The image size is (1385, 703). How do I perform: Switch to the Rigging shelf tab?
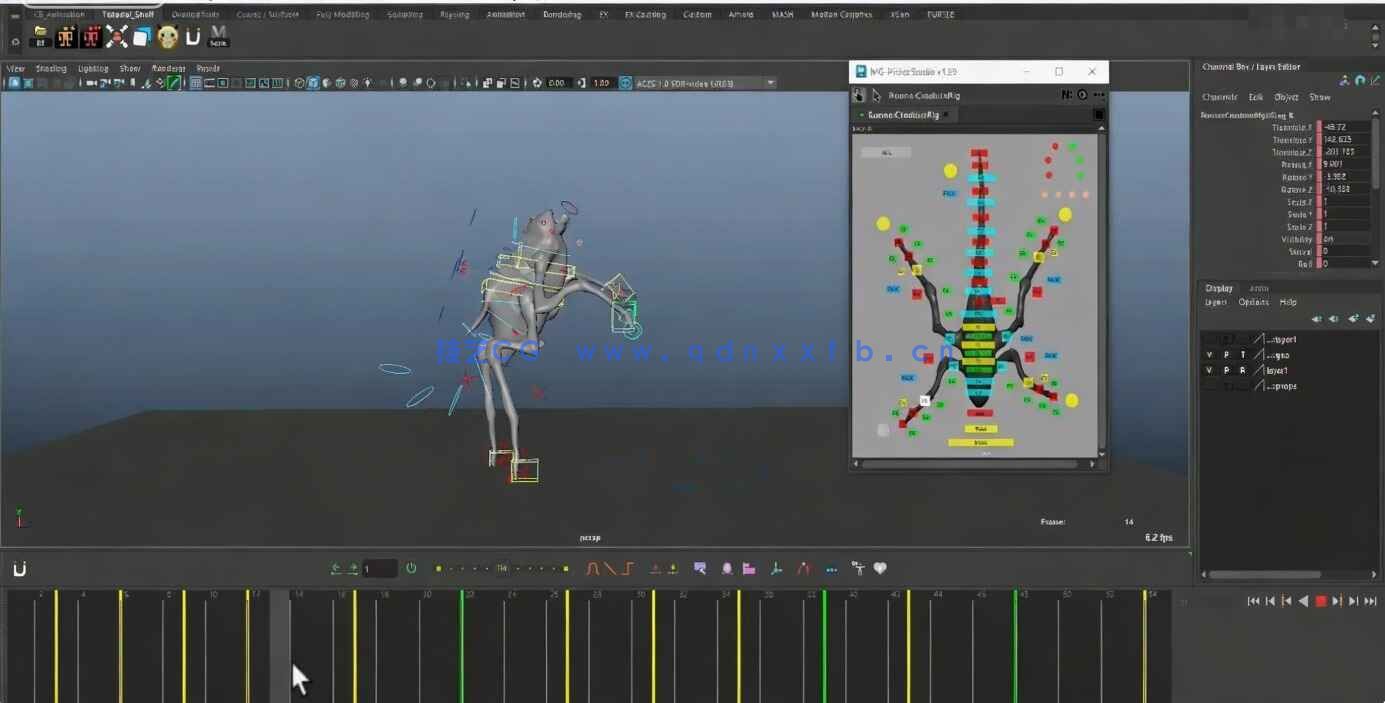[x=453, y=15]
